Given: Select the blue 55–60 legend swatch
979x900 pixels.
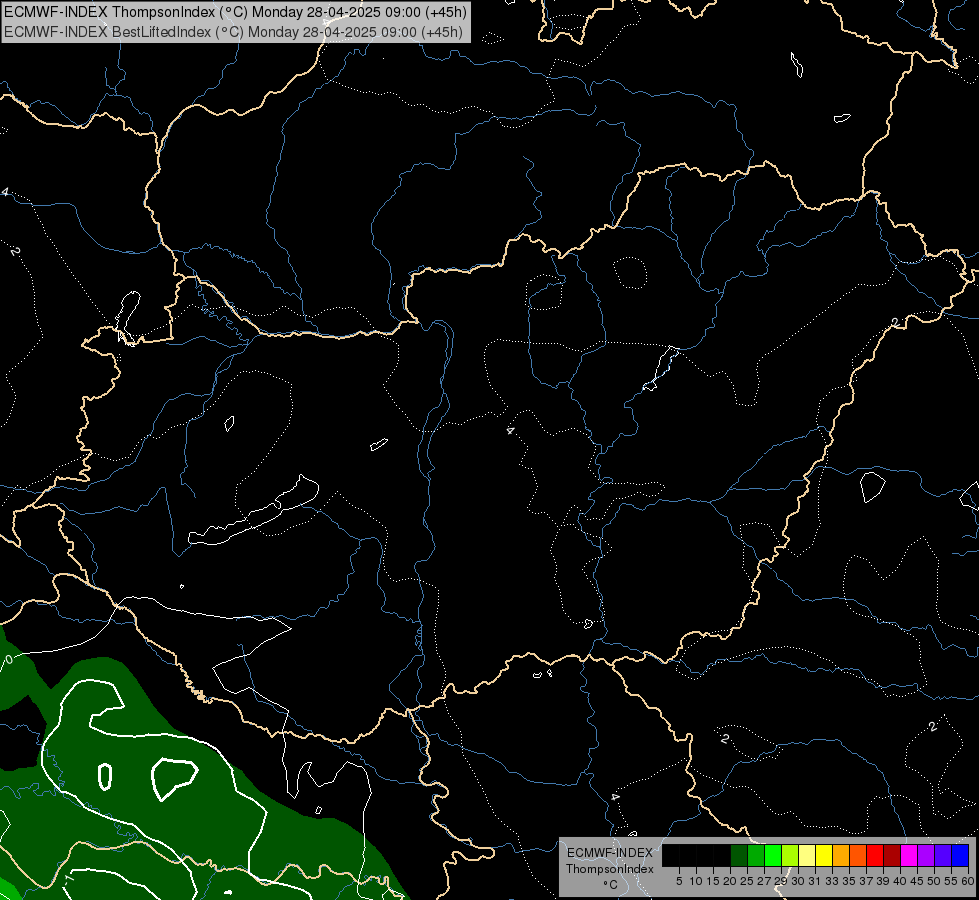Looking at the screenshot, I should [x=960, y=855].
